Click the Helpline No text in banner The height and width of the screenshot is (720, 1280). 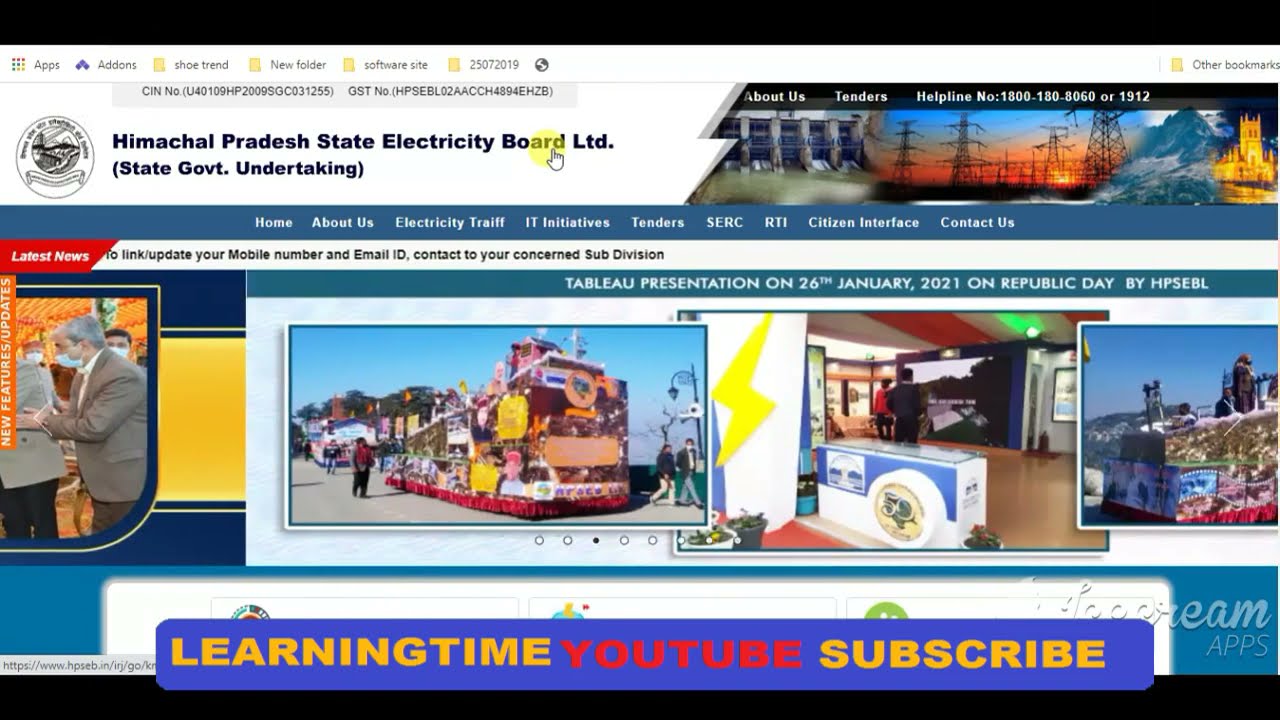pos(1033,97)
